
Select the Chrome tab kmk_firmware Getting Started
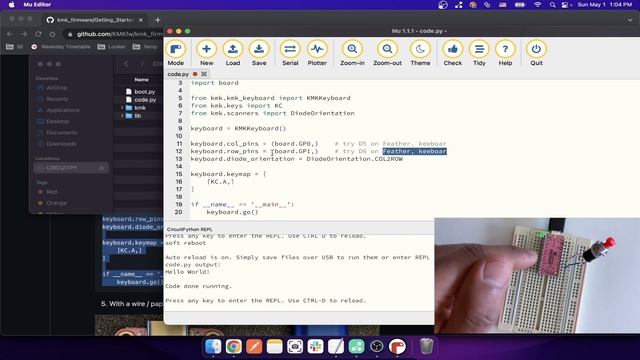[95, 20]
